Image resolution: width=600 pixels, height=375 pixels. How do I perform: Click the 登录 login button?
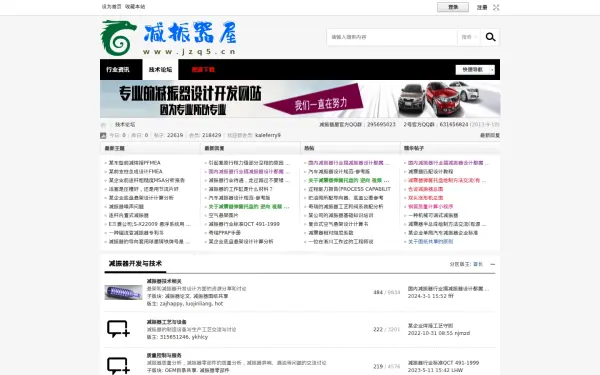[x=453, y=7]
